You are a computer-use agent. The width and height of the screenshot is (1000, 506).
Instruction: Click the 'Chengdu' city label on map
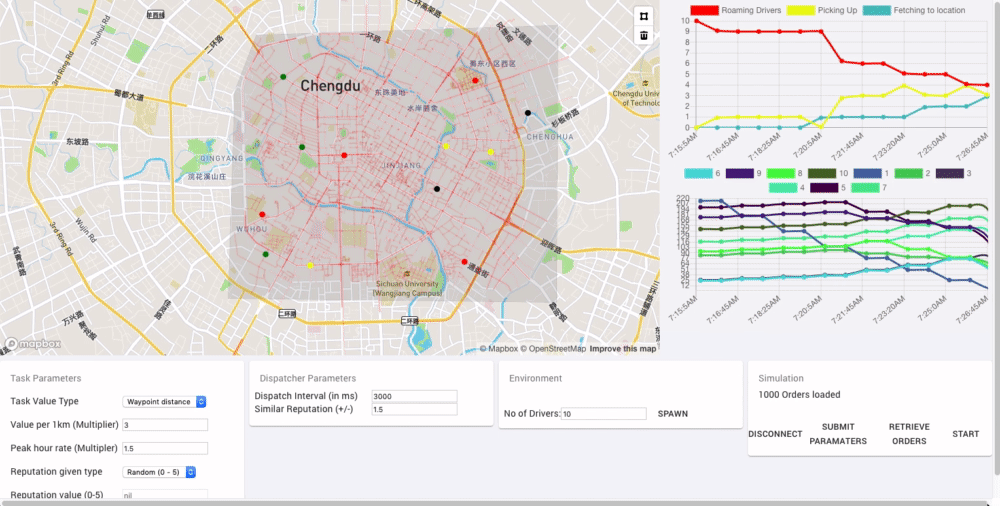click(x=330, y=86)
